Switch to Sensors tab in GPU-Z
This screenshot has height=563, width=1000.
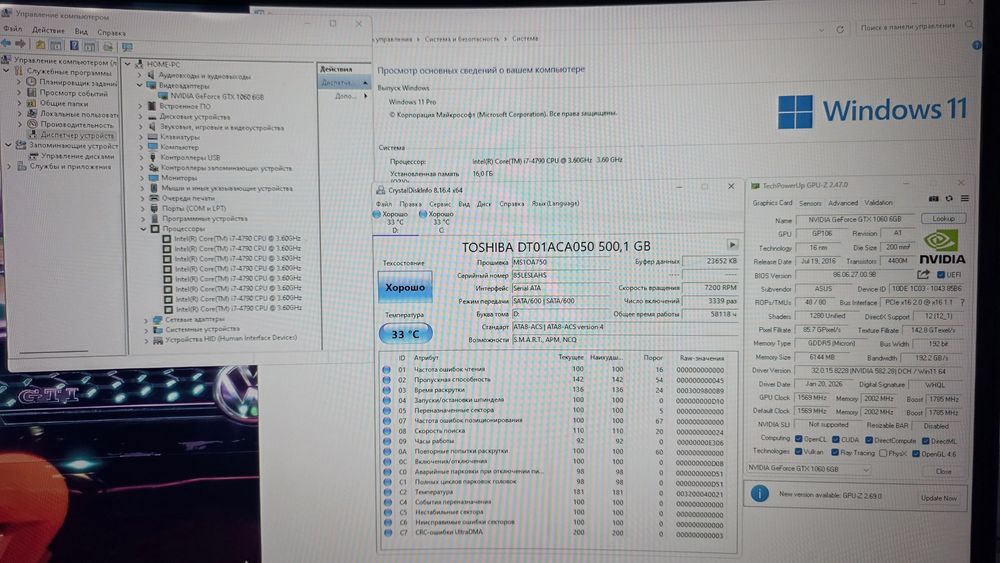point(810,203)
